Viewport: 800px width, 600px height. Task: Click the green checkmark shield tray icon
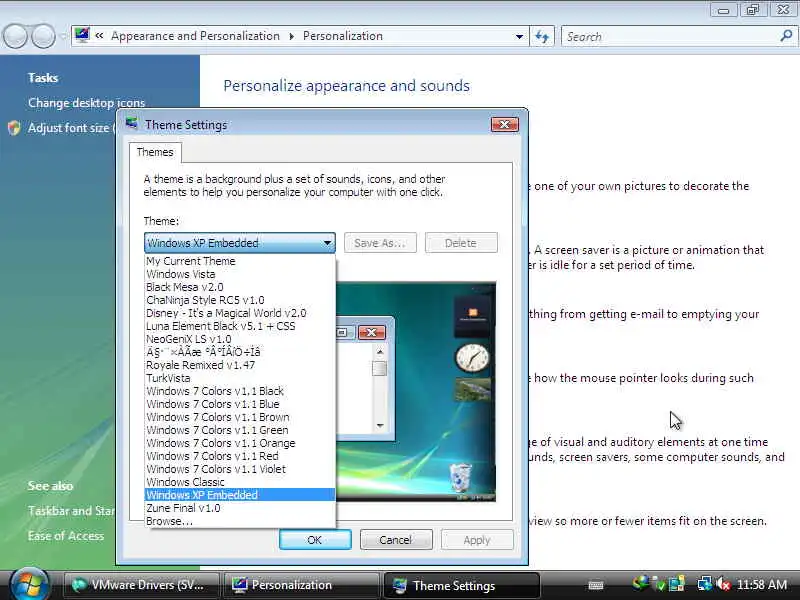click(x=660, y=585)
